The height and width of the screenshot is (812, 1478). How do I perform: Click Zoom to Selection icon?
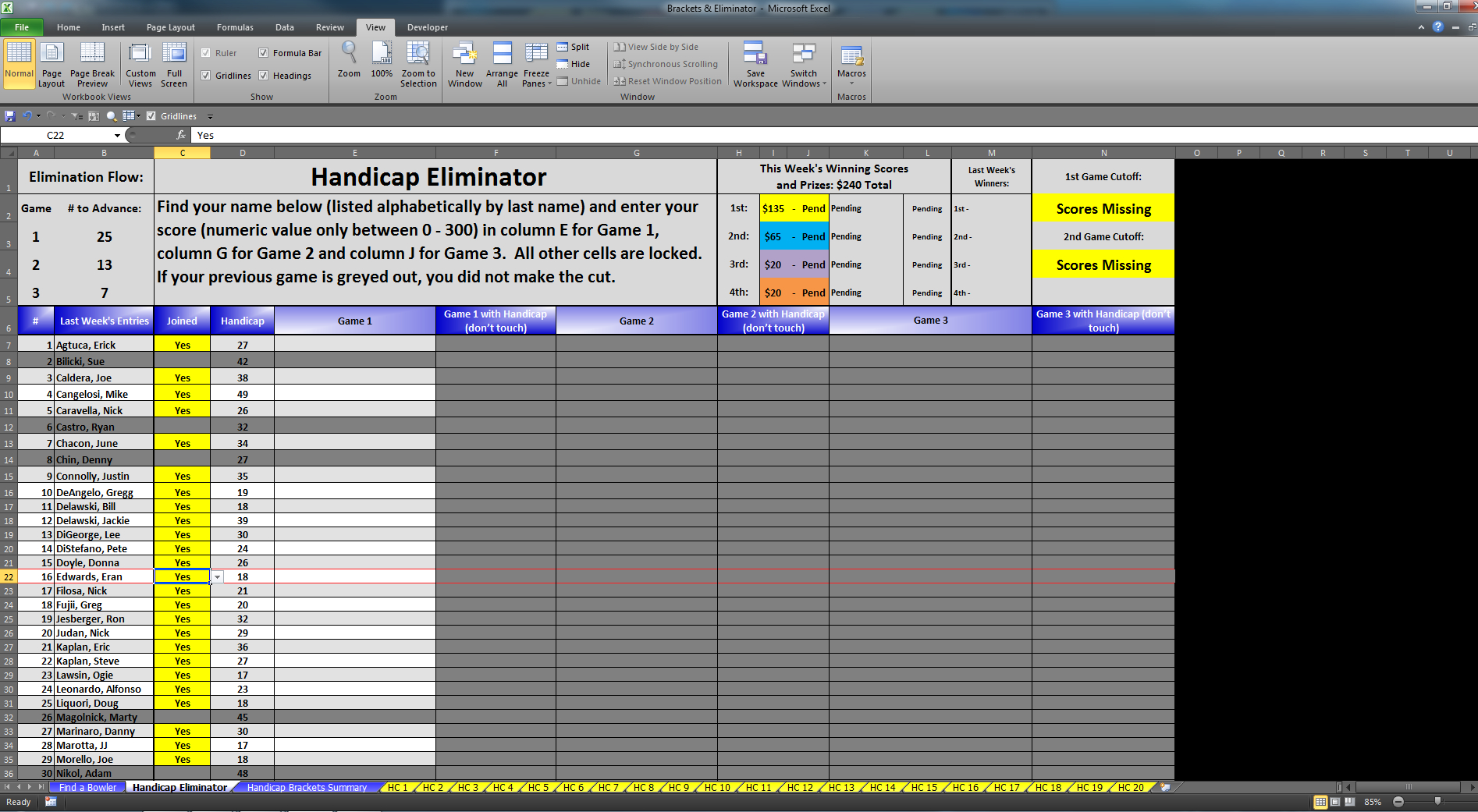[418, 64]
